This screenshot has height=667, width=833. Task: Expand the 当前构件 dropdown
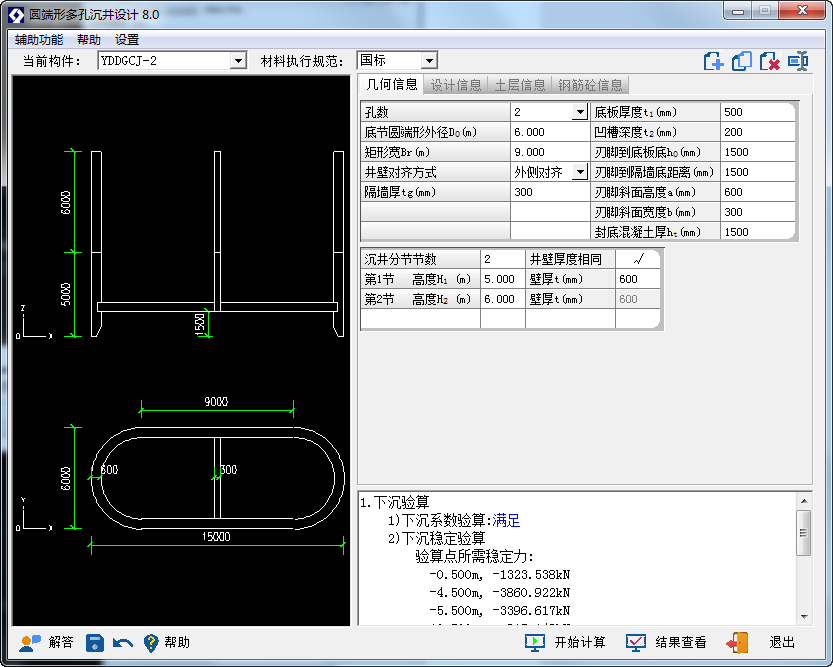[x=239, y=61]
